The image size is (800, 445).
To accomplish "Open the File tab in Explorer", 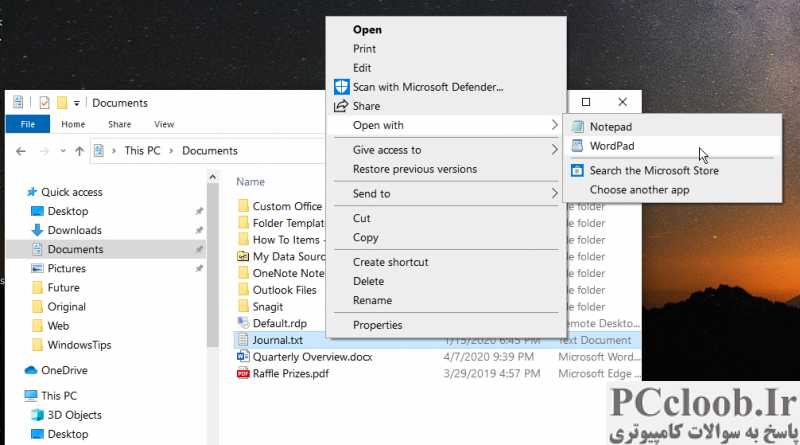I will pos(28,124).
